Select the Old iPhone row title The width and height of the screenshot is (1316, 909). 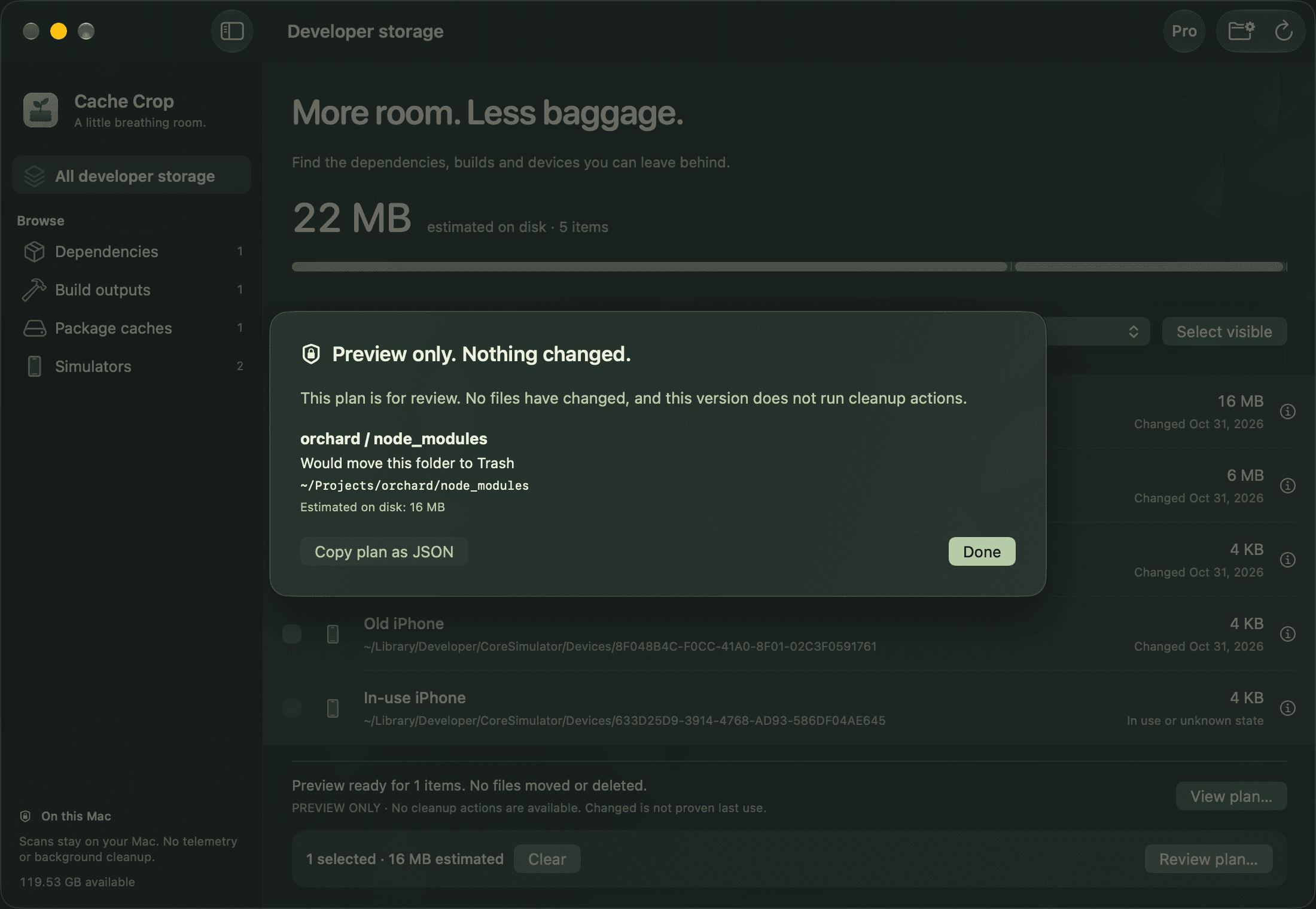tap(404, 624)
